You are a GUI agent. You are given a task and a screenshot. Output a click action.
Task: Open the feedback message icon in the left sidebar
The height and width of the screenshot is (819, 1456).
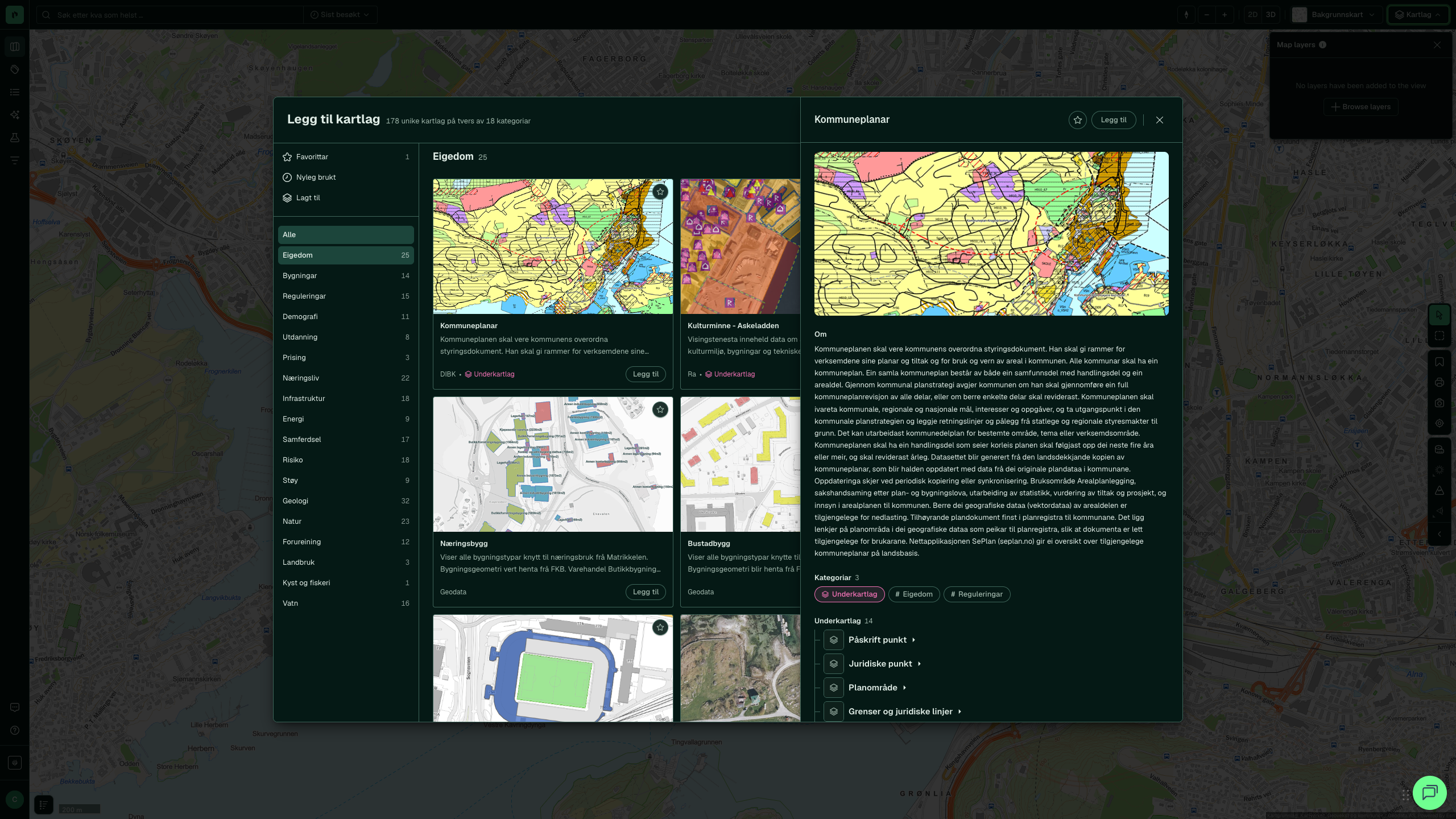15,708
